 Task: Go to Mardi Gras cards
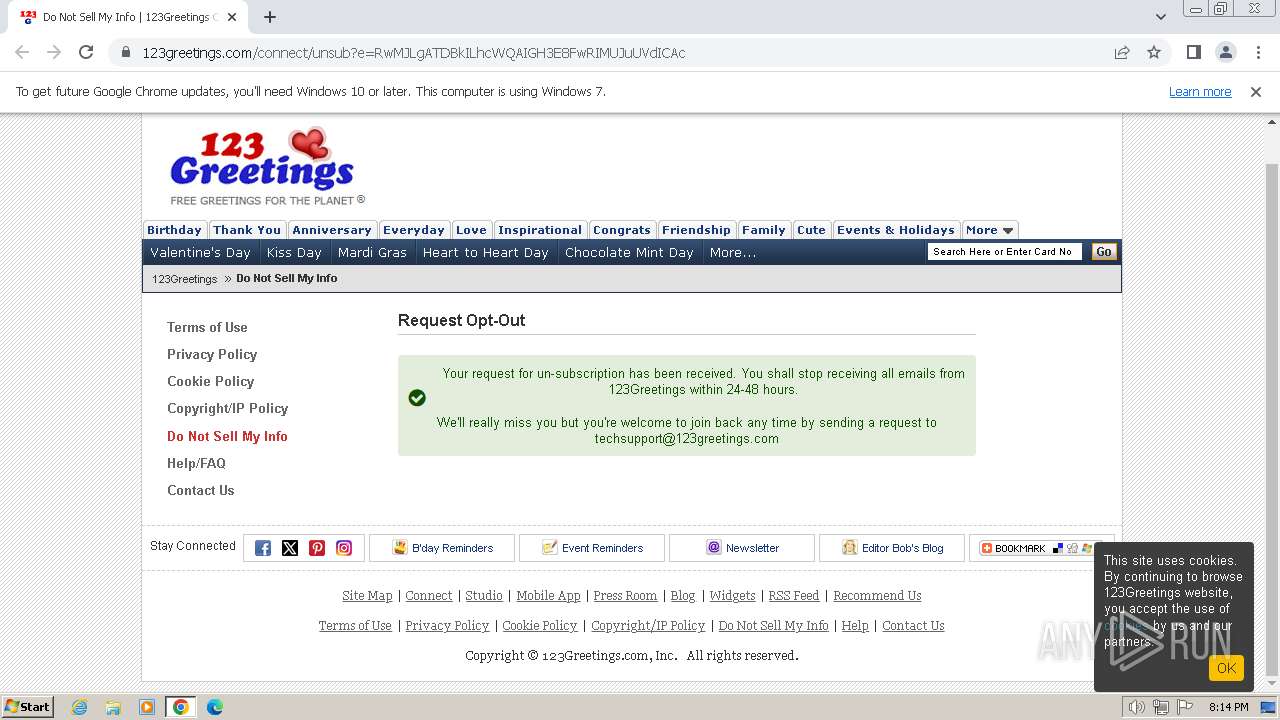(x=372, y=253)
